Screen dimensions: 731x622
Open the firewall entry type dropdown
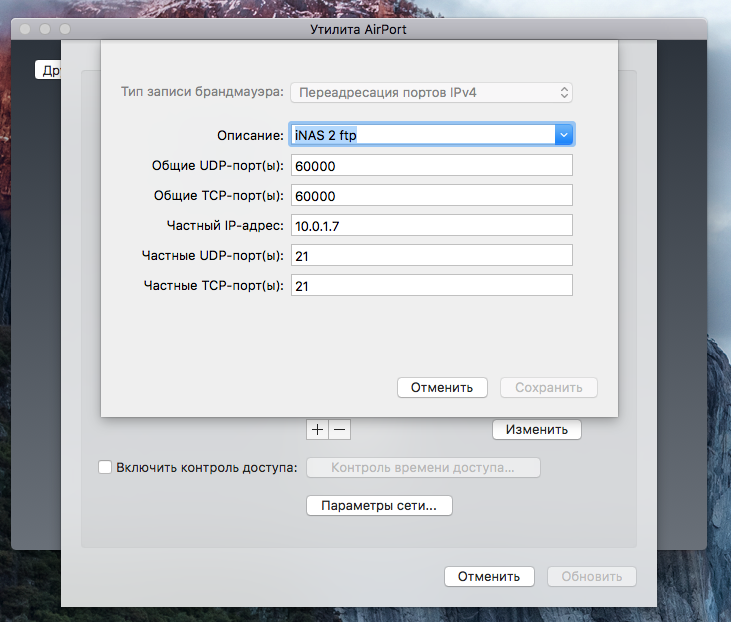(x=431, y=92)
